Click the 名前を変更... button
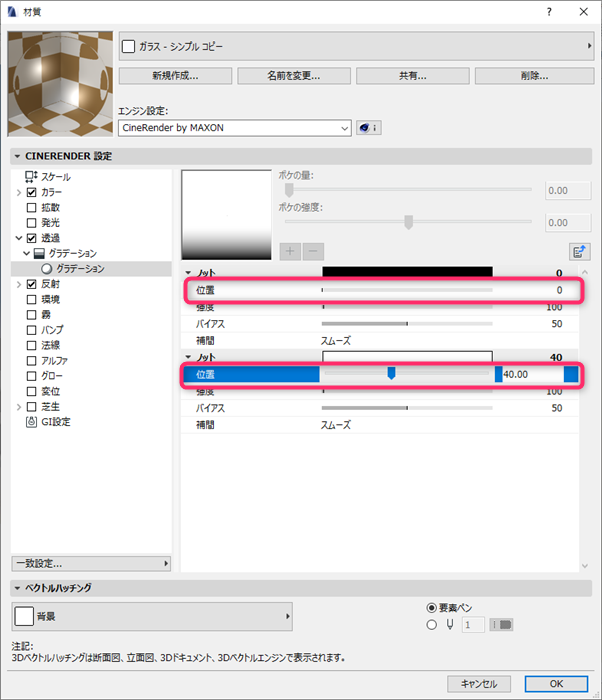602x700 pixels. pos(294,76)
